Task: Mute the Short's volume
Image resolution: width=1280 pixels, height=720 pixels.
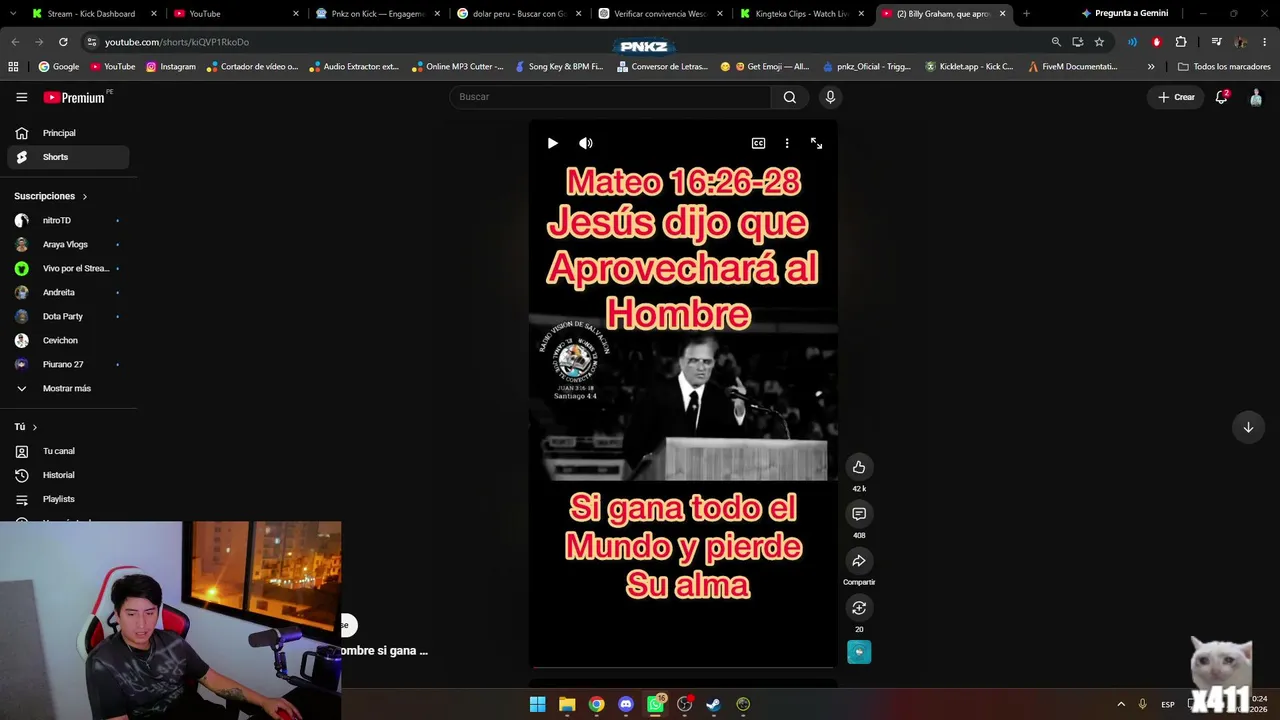Action: point(586,143)
